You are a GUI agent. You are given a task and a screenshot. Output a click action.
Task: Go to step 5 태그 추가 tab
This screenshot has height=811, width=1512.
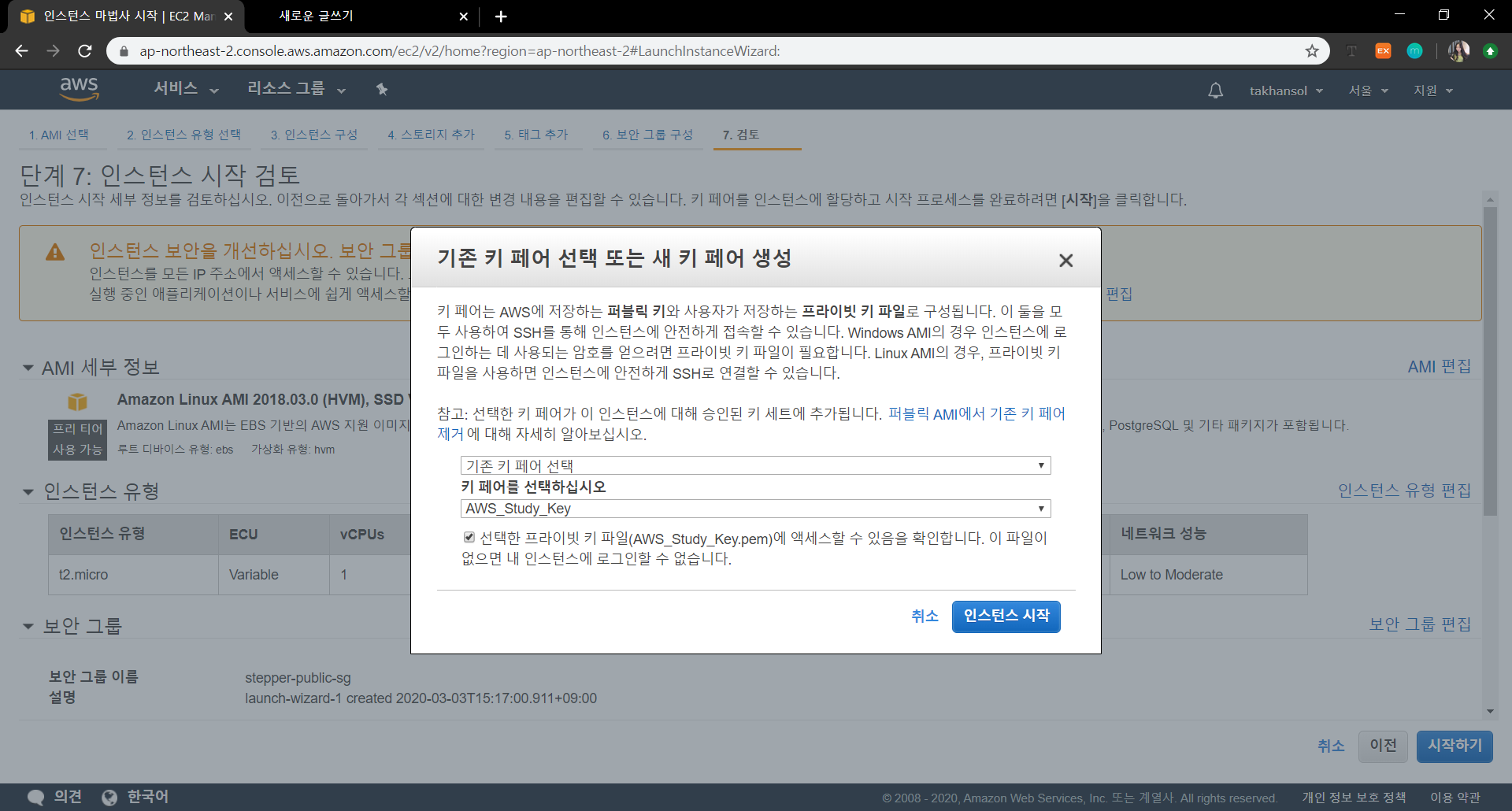[536, 135]
